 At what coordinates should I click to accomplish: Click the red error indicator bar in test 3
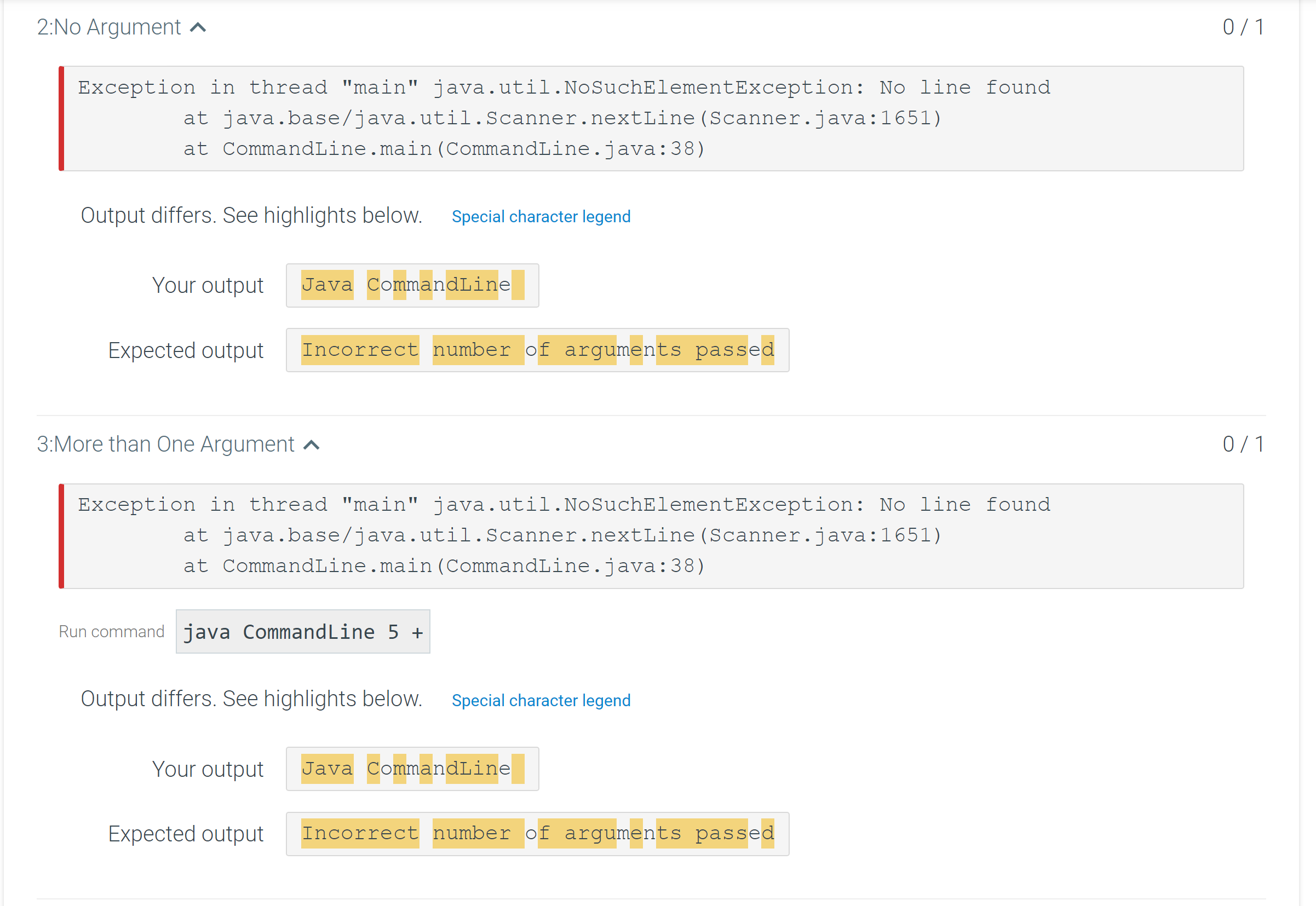[x=61, y=535]
